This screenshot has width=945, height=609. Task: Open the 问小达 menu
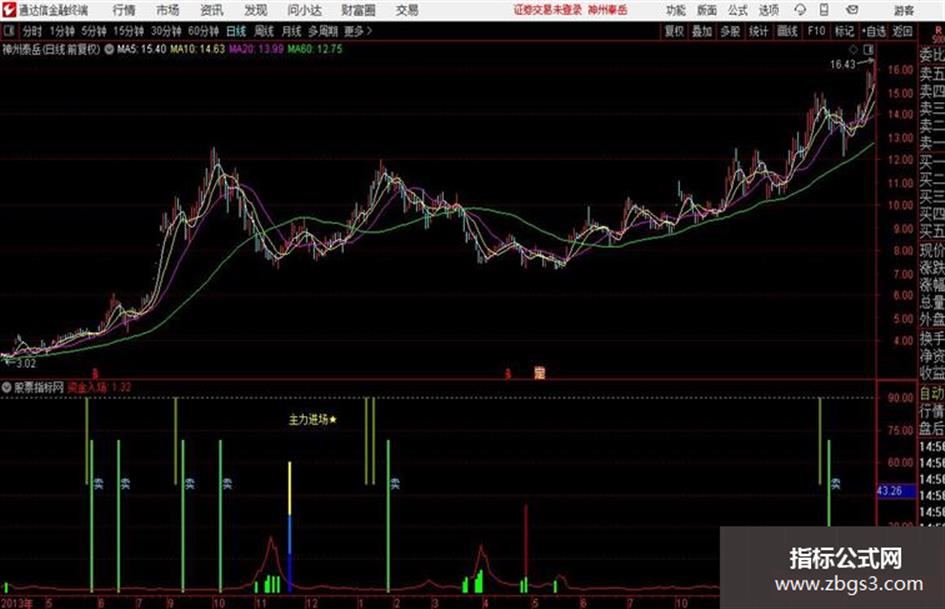coord(304,10)
